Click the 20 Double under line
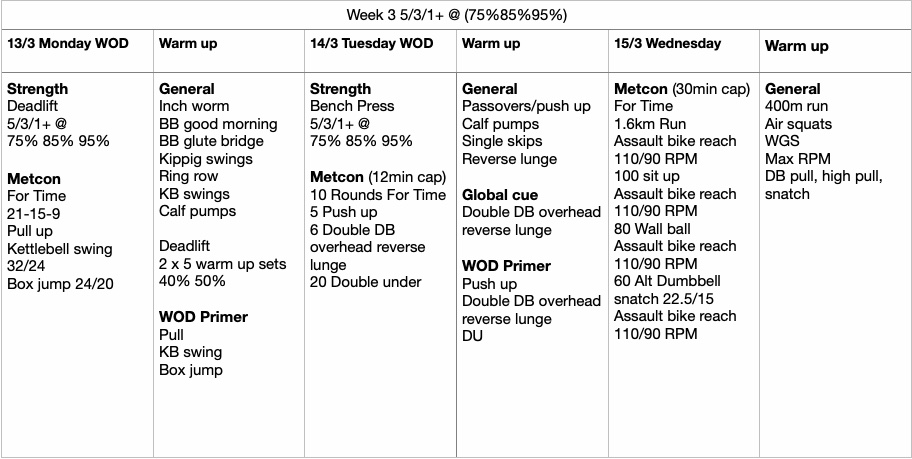This screenshot has width=912, height=459. pos(366,282)
